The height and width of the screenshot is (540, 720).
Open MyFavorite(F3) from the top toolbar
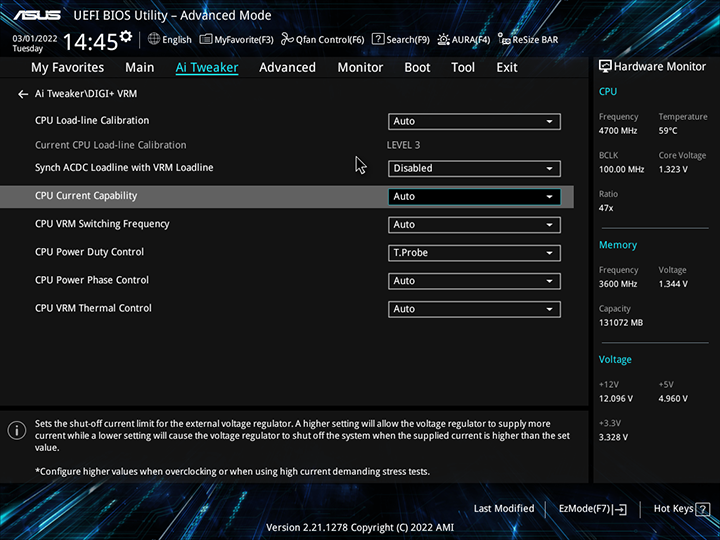click(206, 40)
